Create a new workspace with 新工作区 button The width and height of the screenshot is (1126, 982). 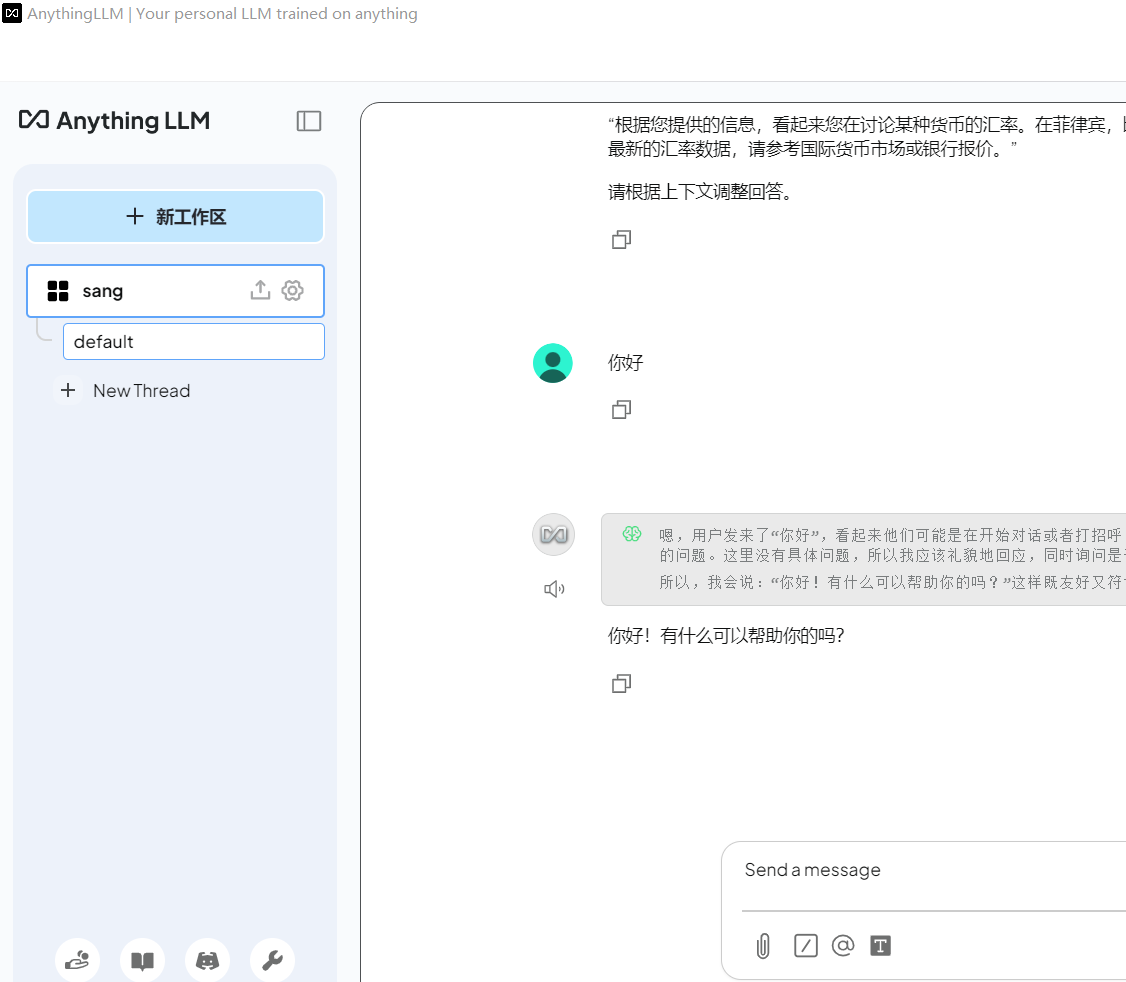coord(175,216)
